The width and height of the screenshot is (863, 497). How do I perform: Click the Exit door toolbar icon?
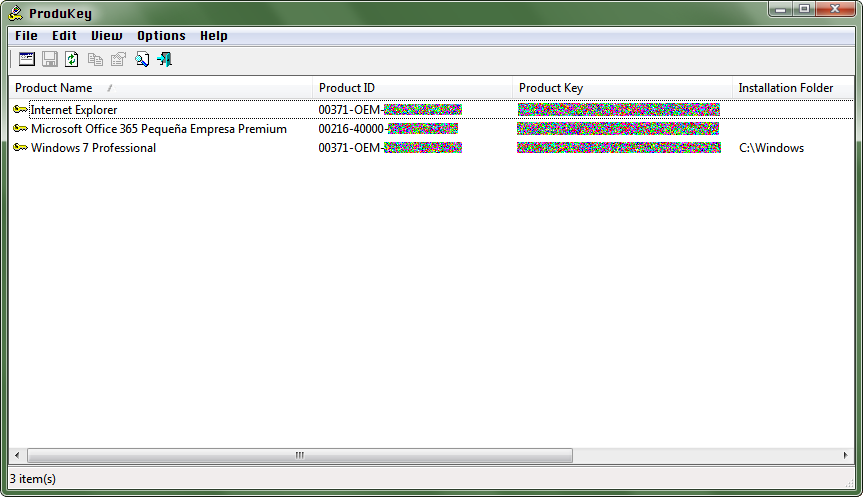point(165,59)
